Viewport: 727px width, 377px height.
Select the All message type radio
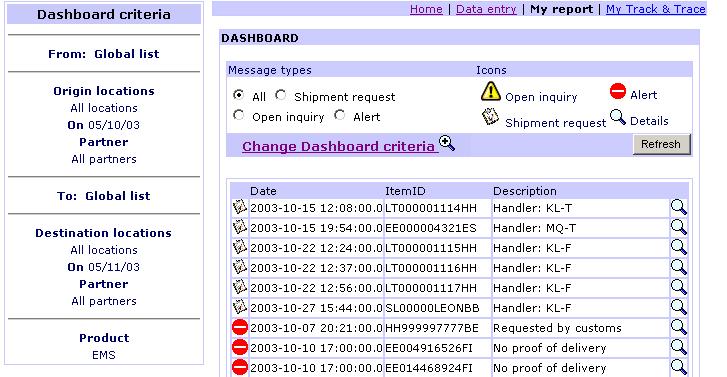tap(239, 95)
